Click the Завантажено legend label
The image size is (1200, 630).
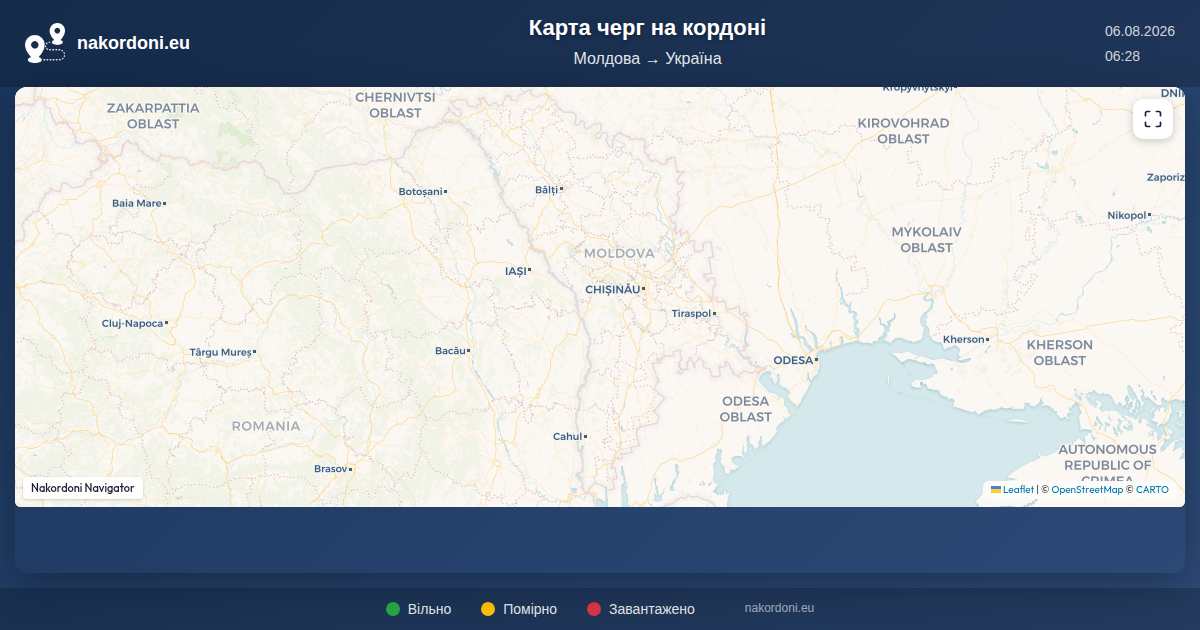[652, 609]
